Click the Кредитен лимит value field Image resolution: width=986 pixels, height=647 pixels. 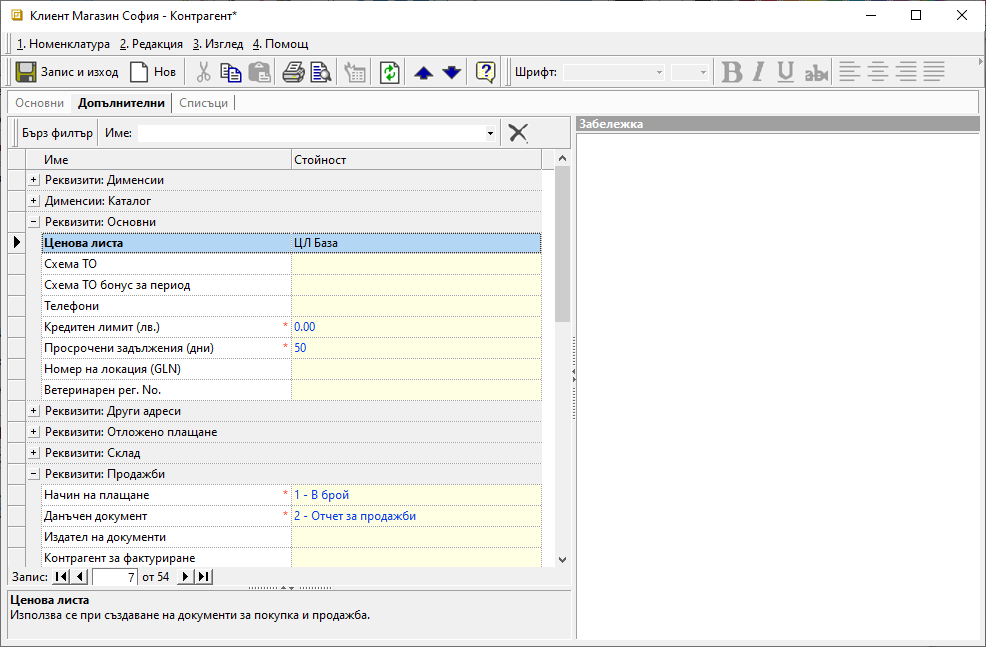click(416, 327)
